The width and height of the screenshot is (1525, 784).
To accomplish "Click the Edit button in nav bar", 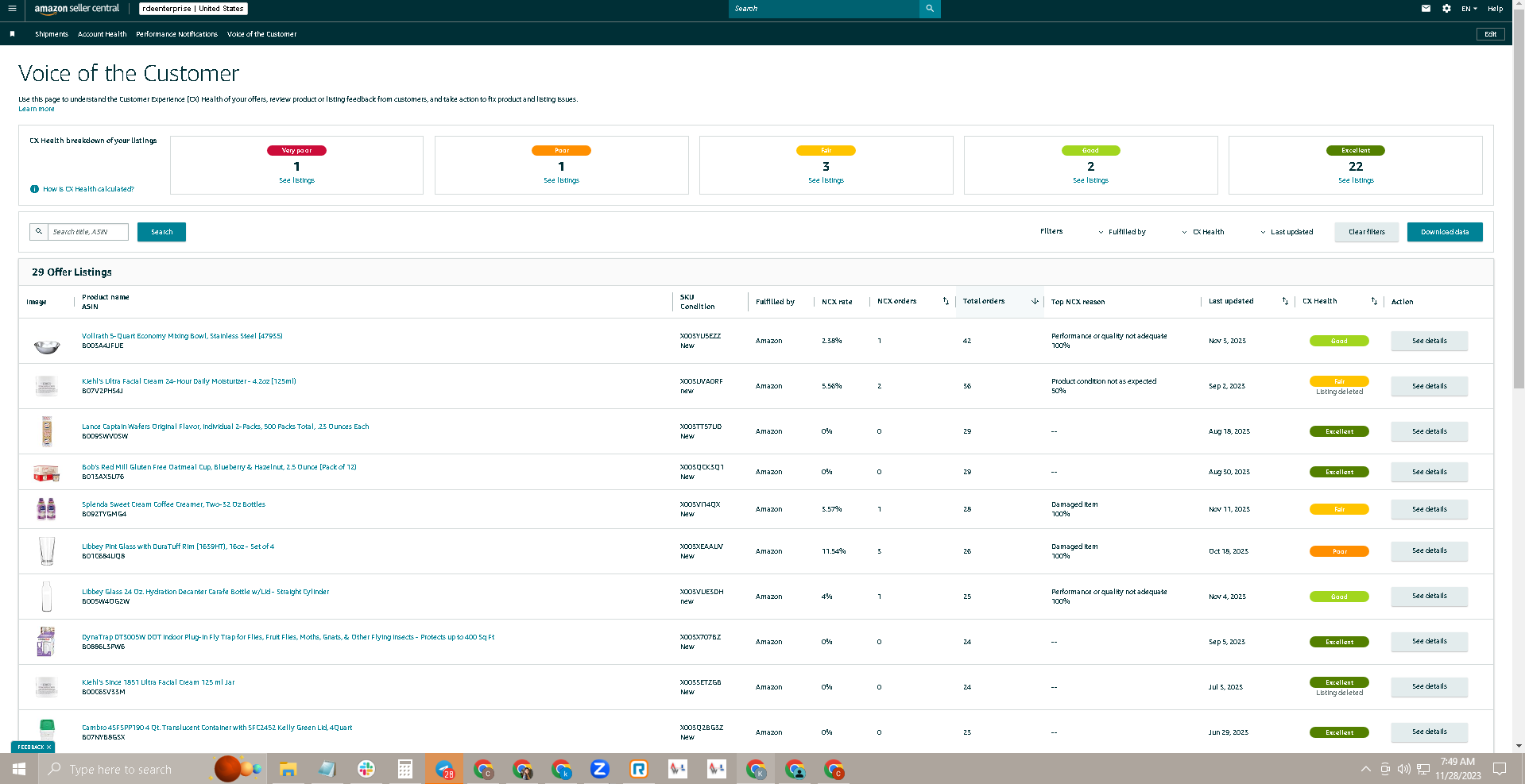I will tap(1490, 34).
